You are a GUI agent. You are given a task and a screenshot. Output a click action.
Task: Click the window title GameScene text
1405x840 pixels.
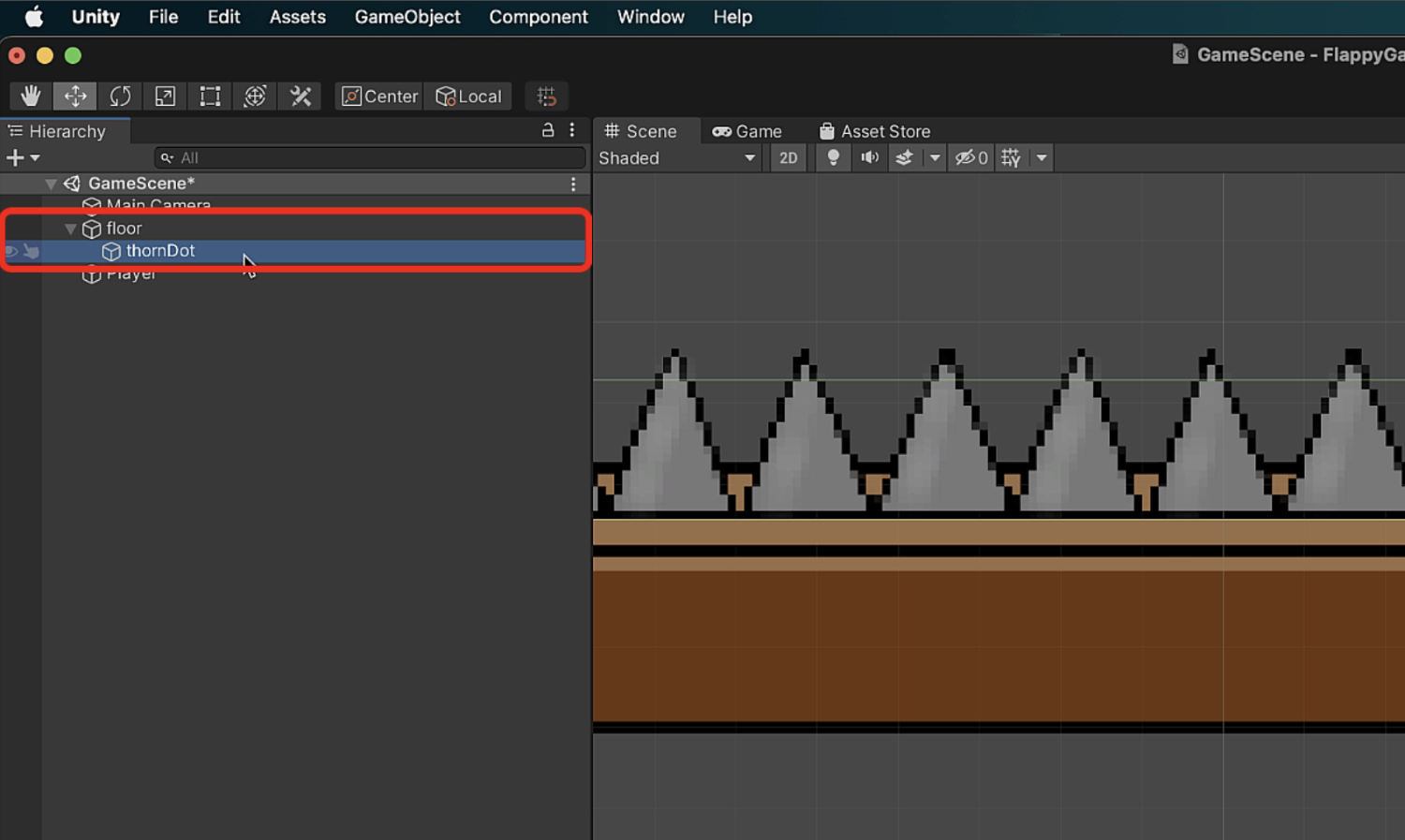(x=1250, y=54)
